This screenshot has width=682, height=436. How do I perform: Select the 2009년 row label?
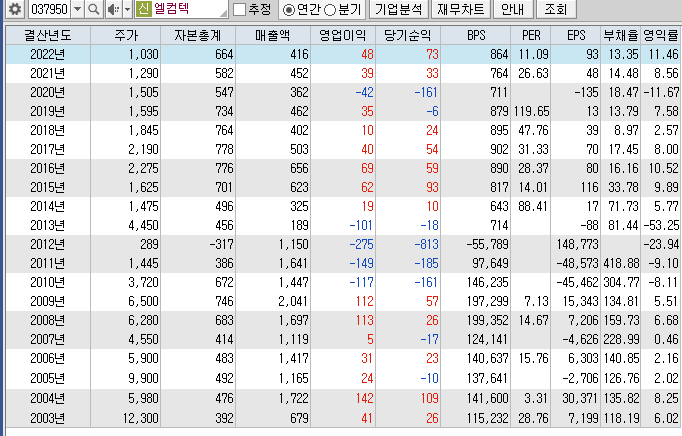[47, 301]
